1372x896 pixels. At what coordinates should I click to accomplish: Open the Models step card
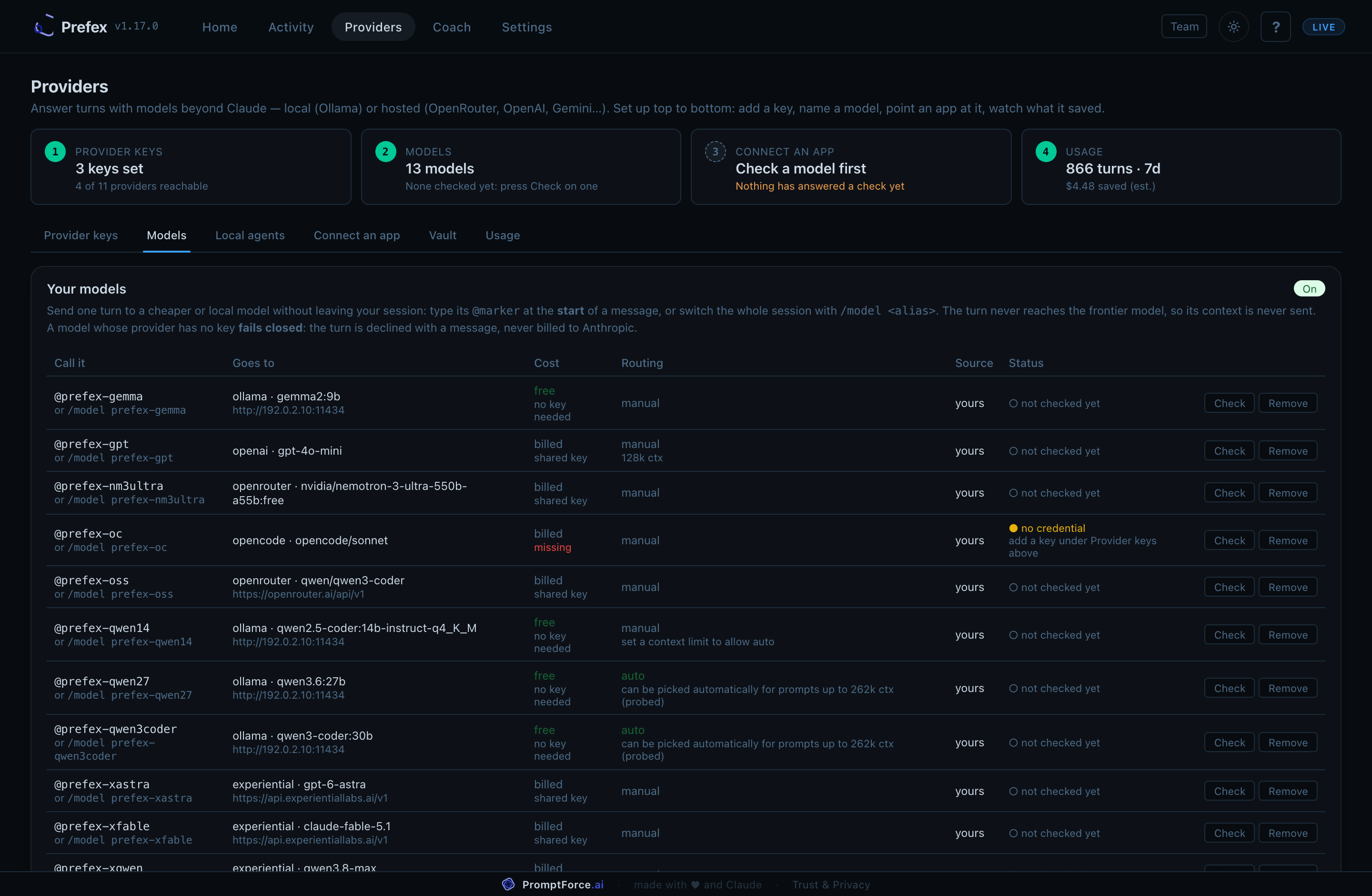tap(521, 167)
